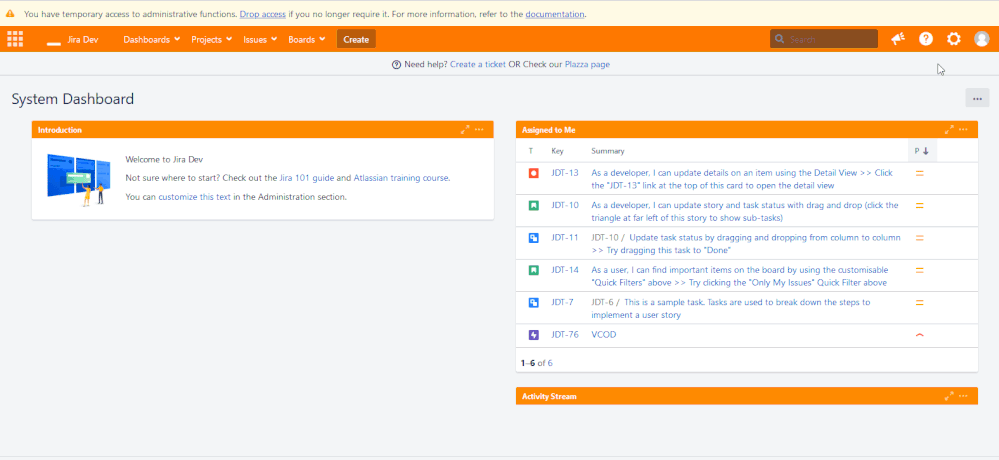Open JDT-14 summary about Quick Filters
Viewport: 999px width, 460px height.
[740, 277]
